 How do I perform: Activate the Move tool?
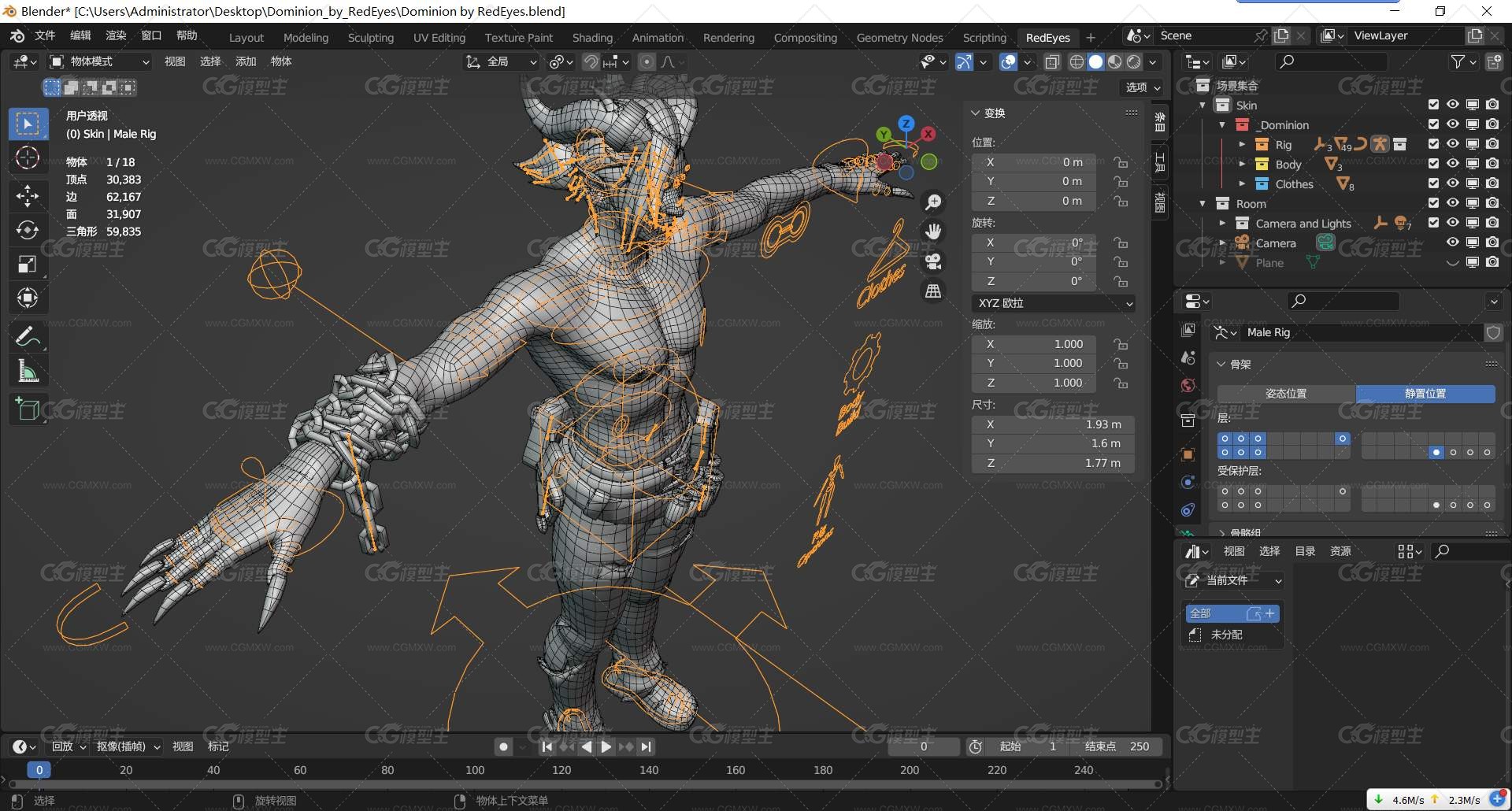[x=28, y=195]
